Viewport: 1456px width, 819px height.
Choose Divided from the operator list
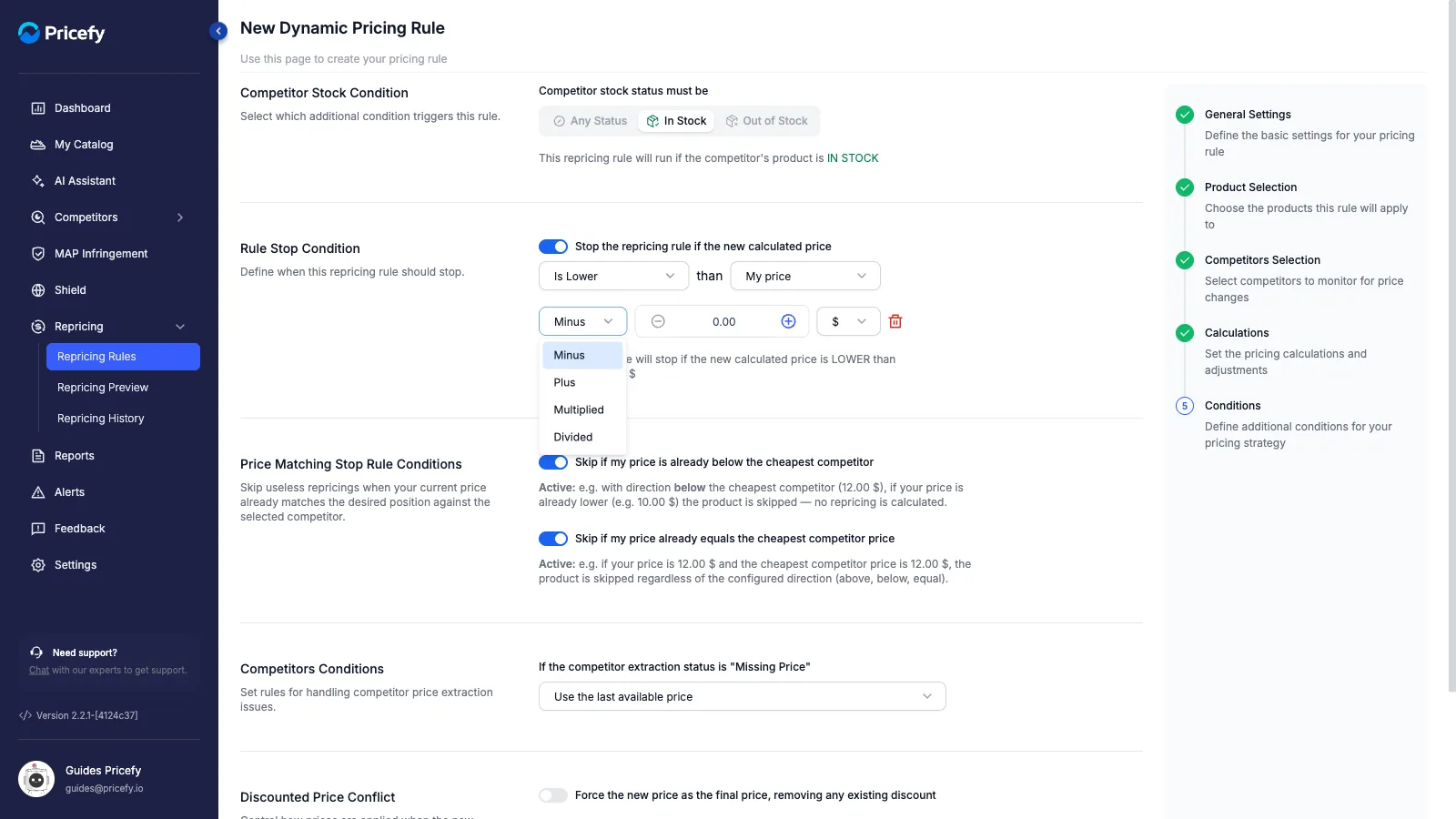582,437
